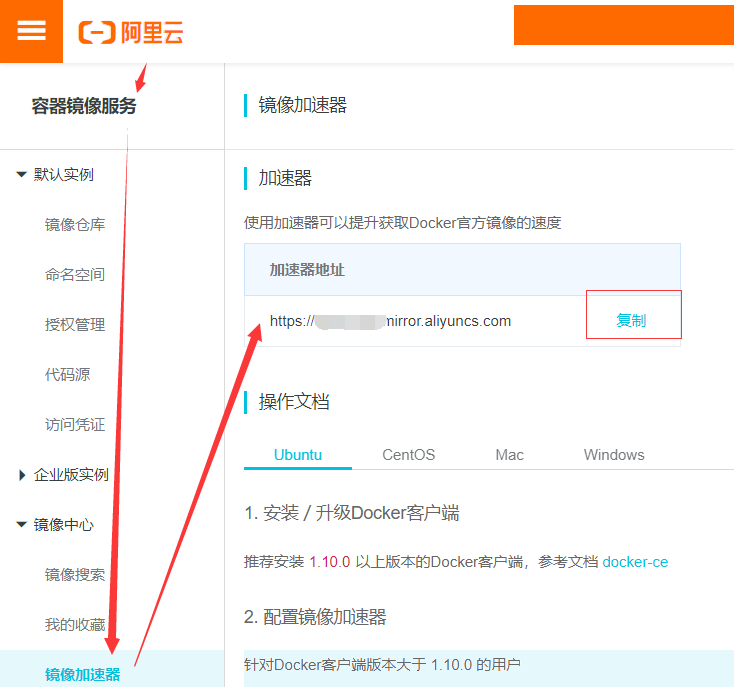Open the docker-ce documentation link
The width and height of the screenshot is (734, 687).
[635, 562]
